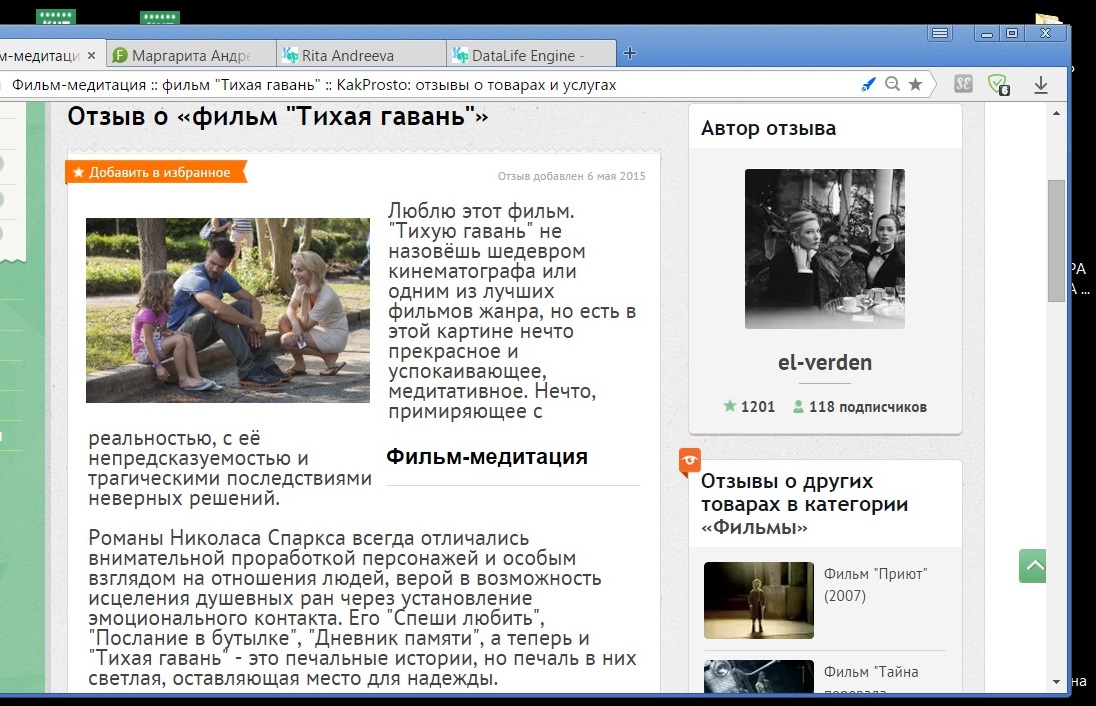The image size is (1096, 706).
Task: Click the Отзыв о «фильм "Тихая гавань"» title
Action: (x=277, y=116)
